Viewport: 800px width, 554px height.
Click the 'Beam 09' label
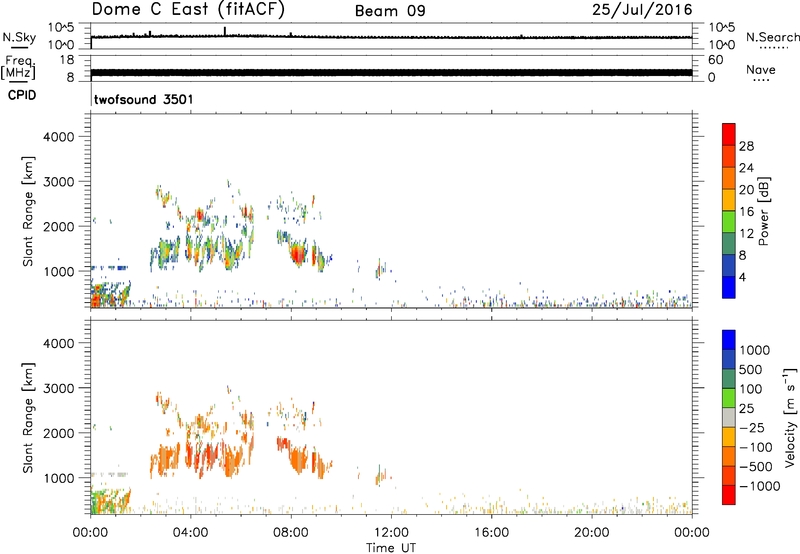pyautogui.click(x=390, y=11)
